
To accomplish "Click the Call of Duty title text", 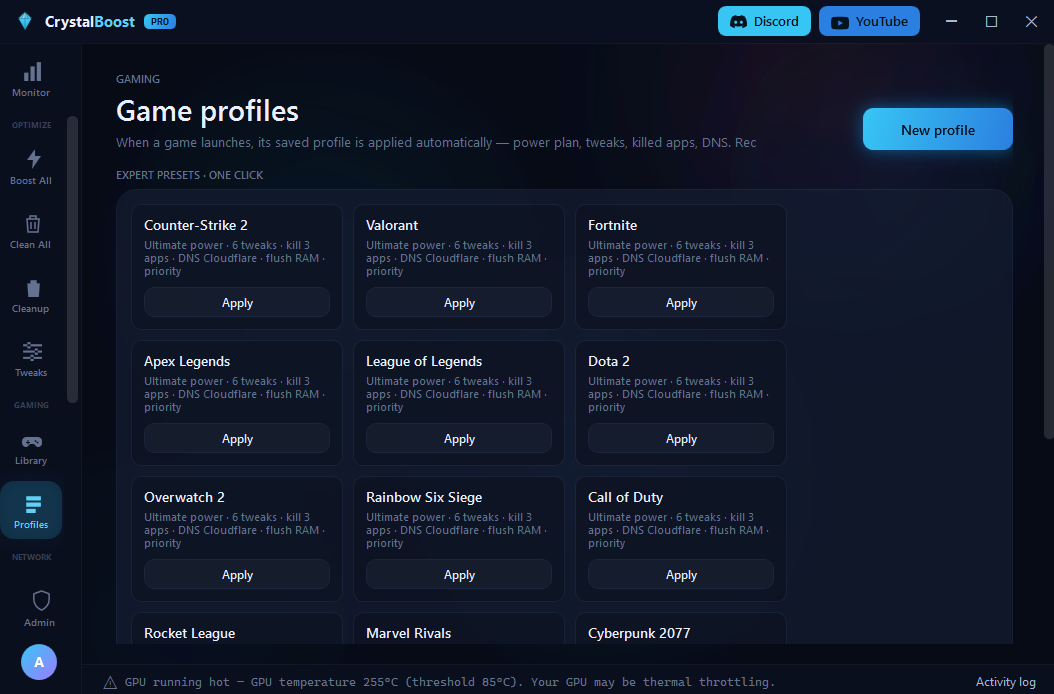I will click(626, 497).
